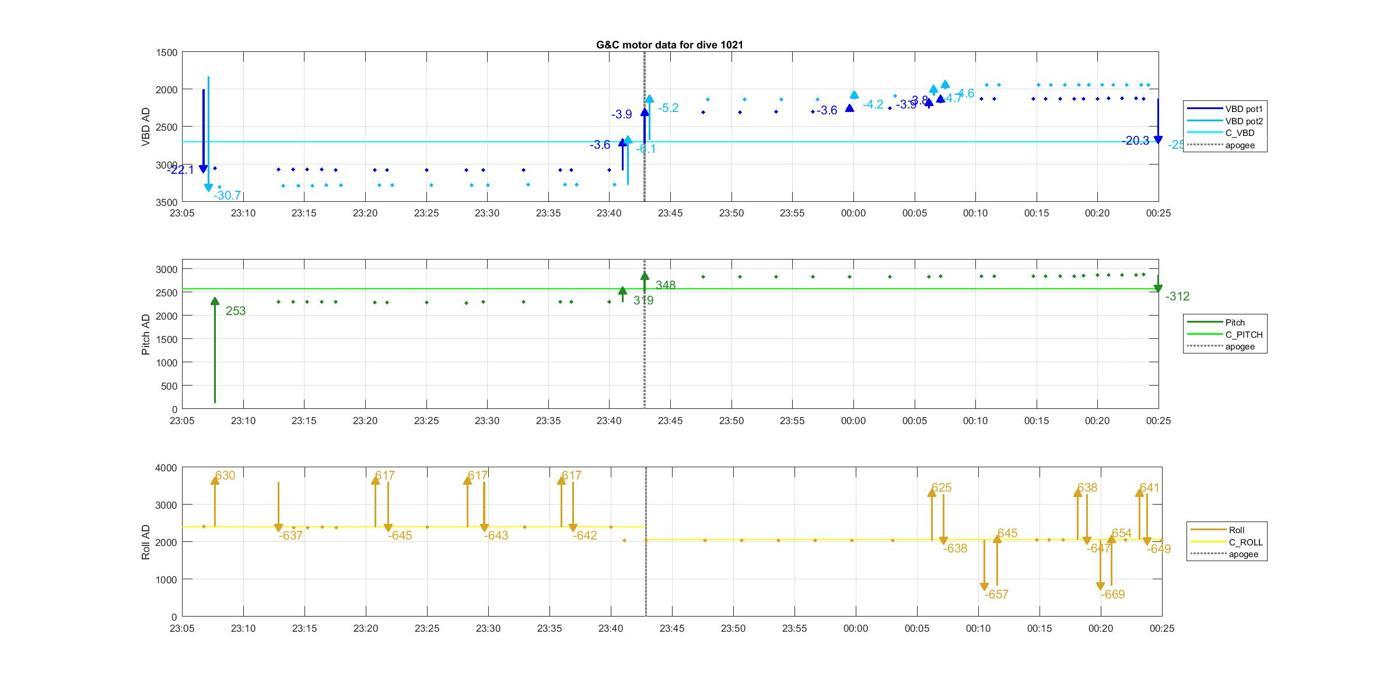Click 'apogee' in the VBD plot legend

[x=1222, y=145]
